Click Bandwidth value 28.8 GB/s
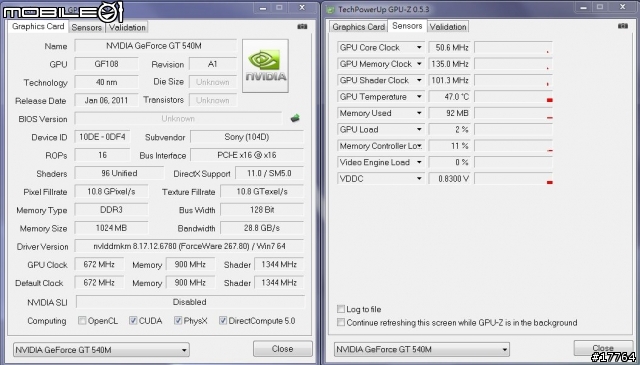 tap(262, 228)
